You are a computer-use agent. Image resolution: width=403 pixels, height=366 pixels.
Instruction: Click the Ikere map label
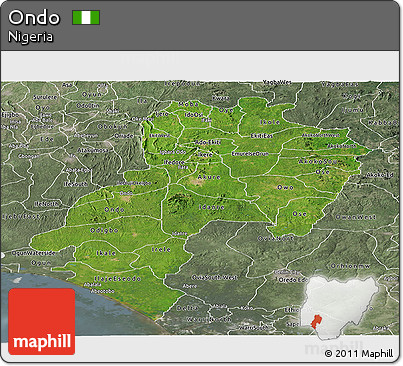coord(205,155)
